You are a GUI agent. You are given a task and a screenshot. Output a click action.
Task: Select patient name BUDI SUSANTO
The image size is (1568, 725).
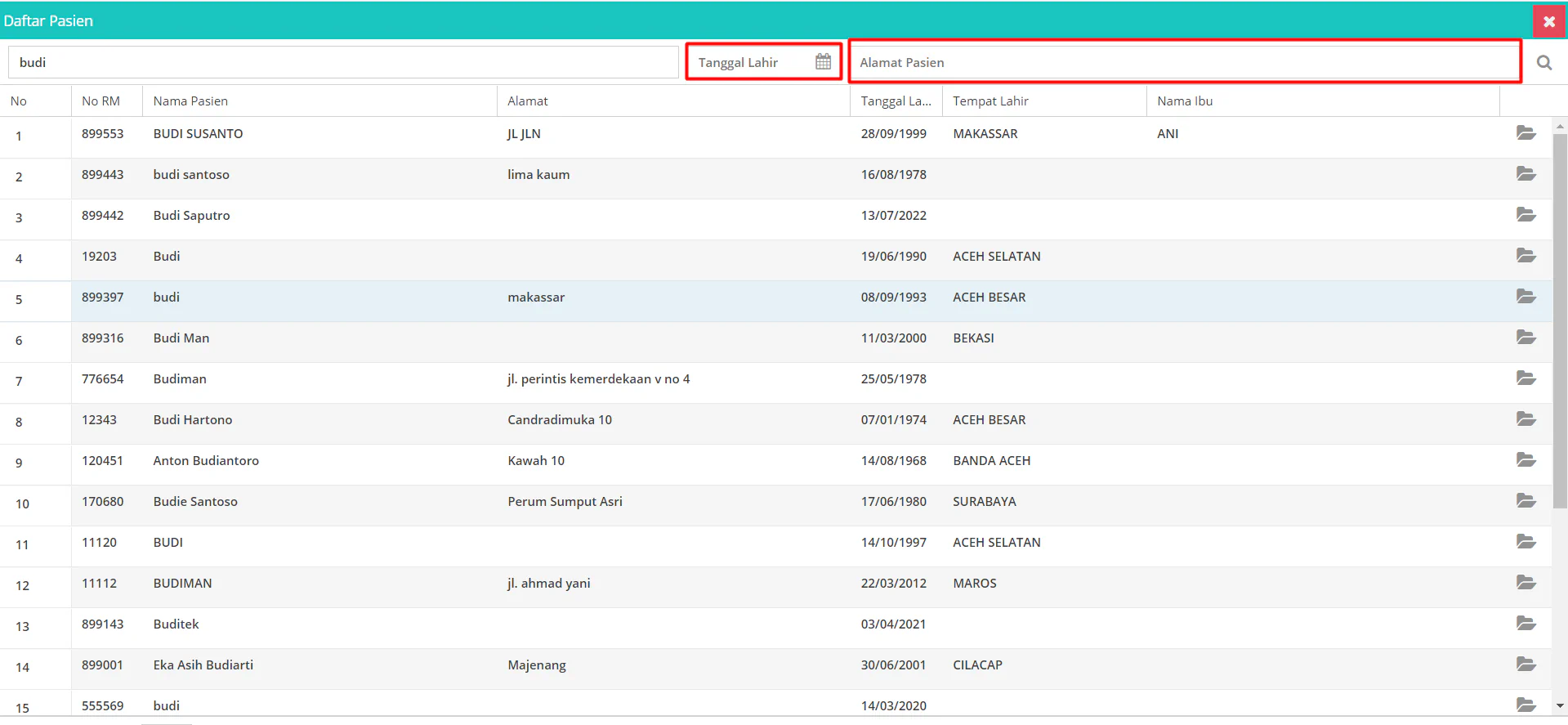pos(198,133)
